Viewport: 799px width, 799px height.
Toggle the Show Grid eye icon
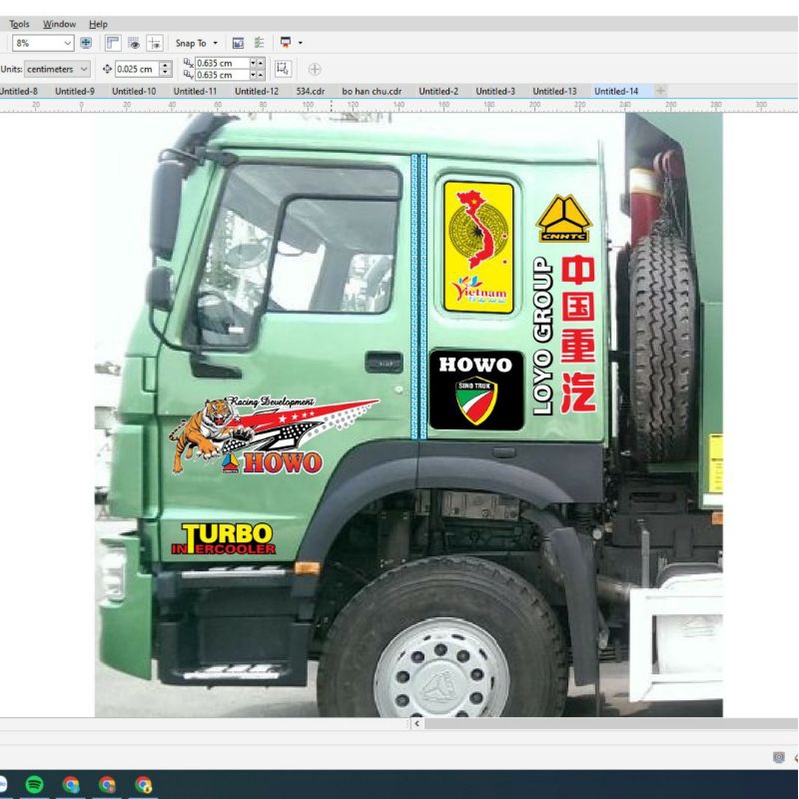tap(134, 43)
